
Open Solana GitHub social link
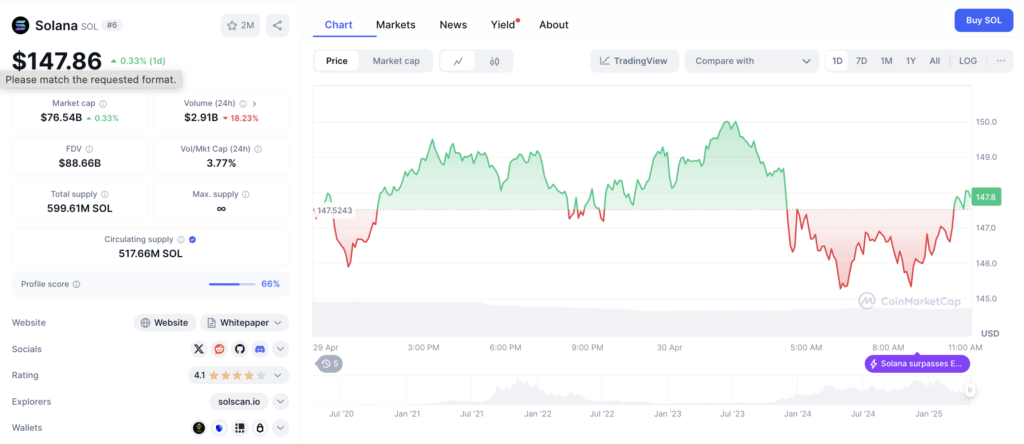[240, 349]
